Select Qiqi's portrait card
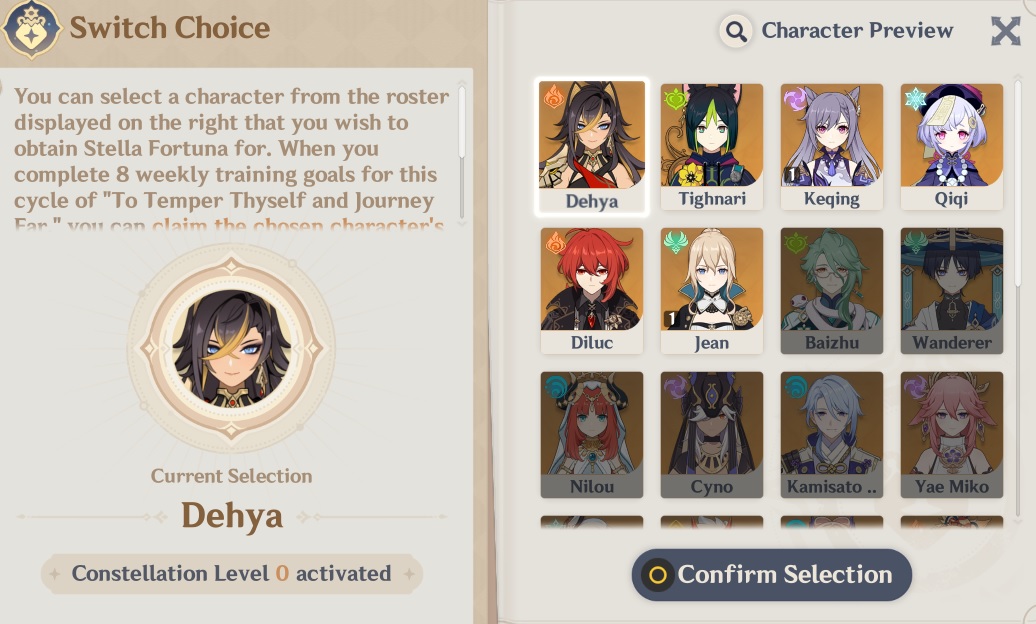1036x624 pixels. (x=951, y=147)
